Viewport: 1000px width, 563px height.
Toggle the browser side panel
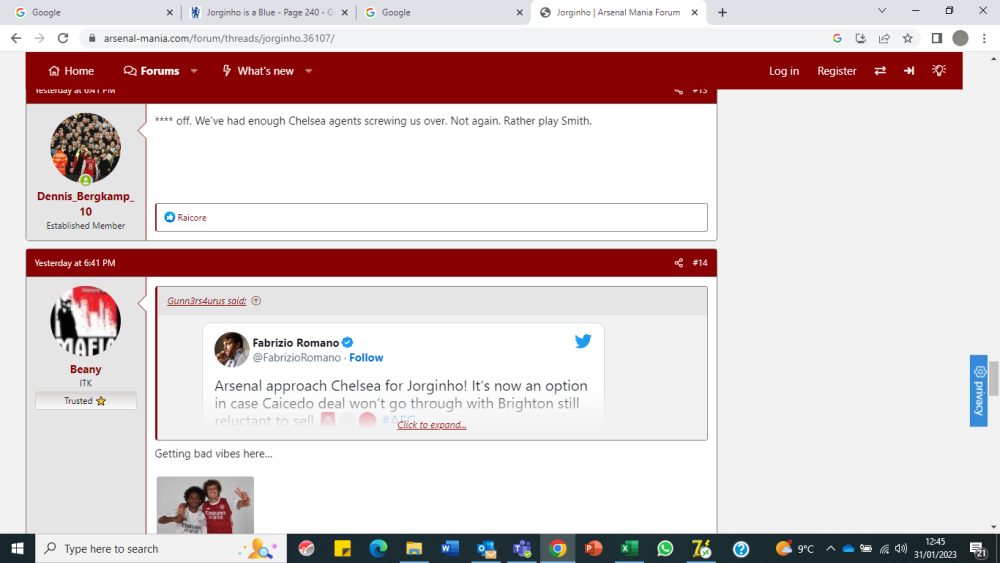937,38
